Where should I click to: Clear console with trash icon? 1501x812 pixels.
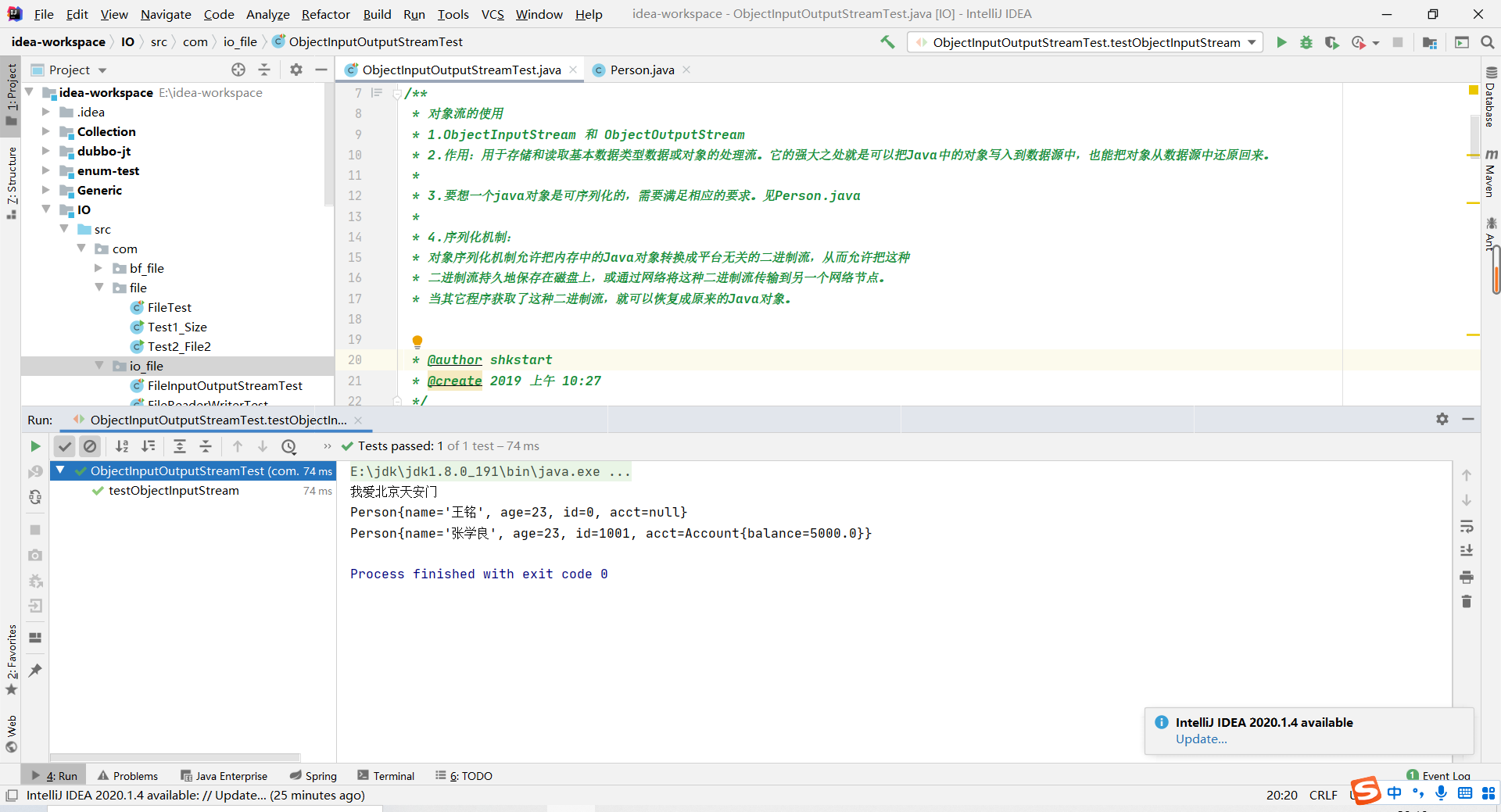pyautogui.click(x=1467, y=602)
